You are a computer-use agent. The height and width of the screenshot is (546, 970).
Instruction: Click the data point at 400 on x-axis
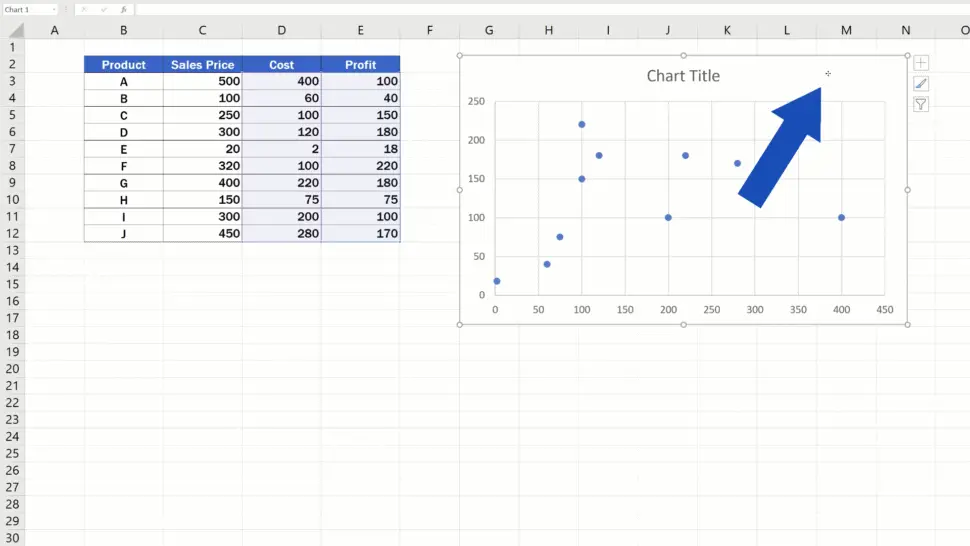[841, 217]
